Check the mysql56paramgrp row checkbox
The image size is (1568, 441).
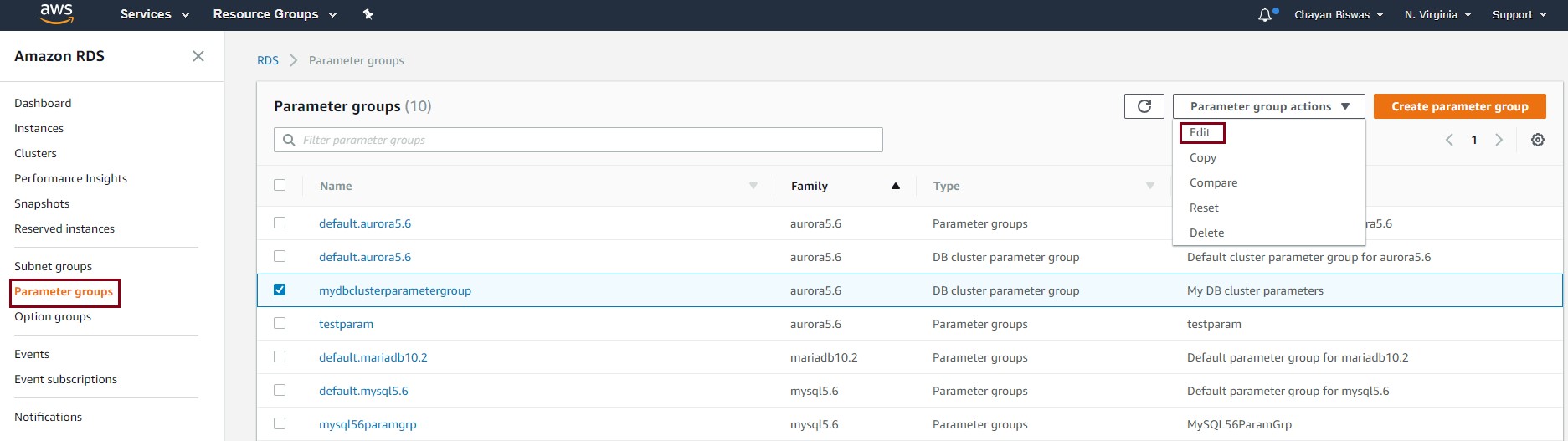click(x=280, y=423)
